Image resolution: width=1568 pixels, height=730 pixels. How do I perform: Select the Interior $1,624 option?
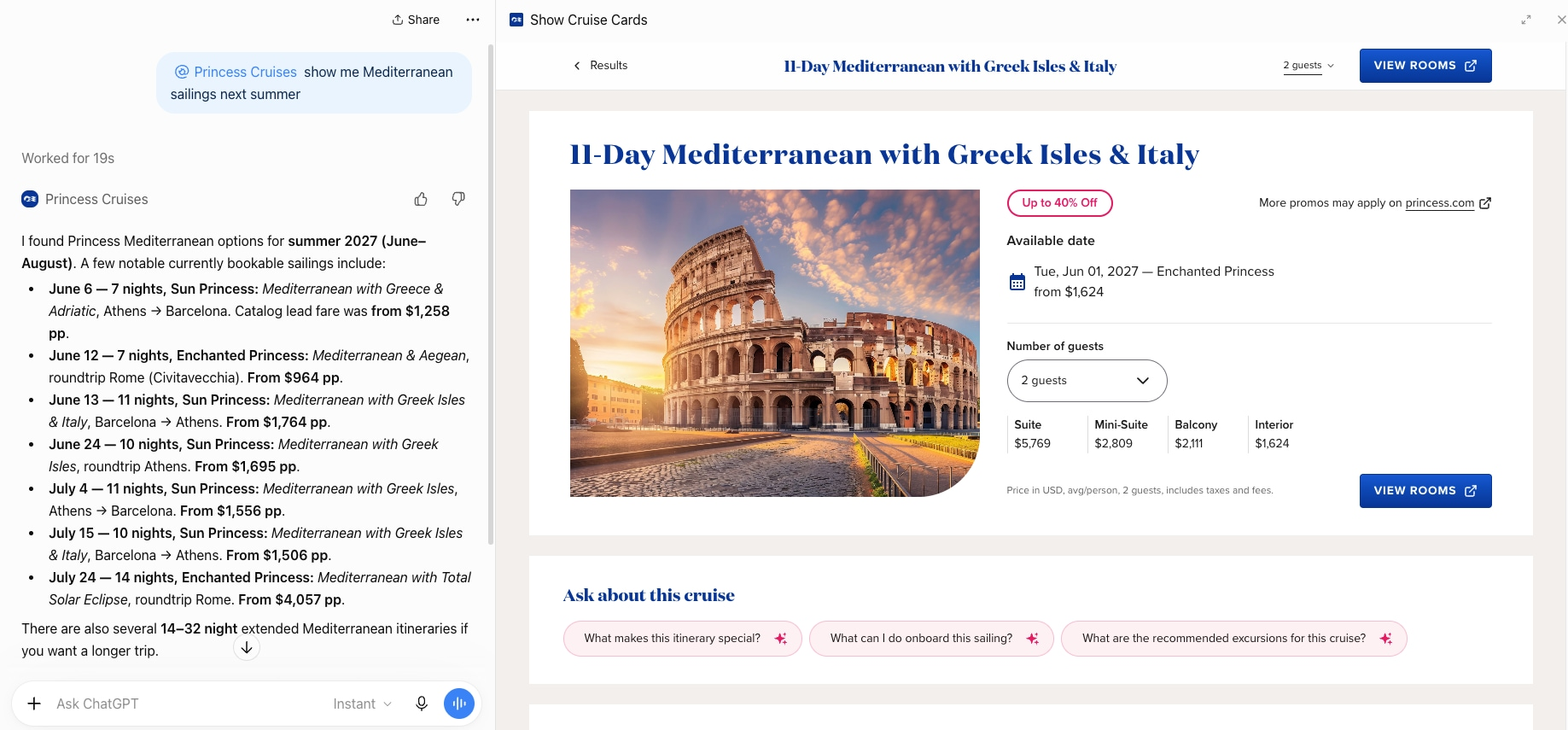click(x=1274, y=434)
